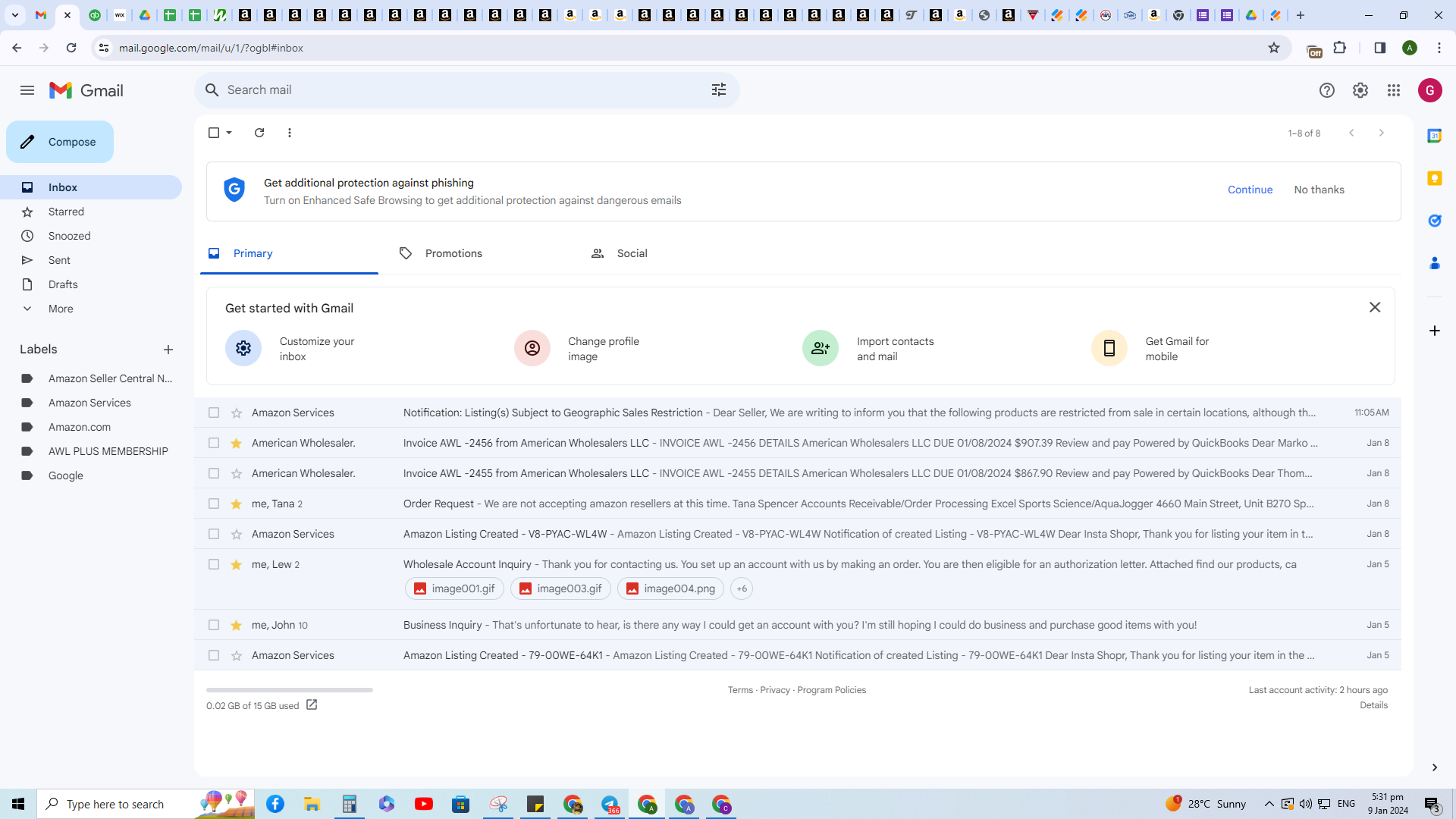
Task: Dismiss phishing banner with No thanks
Action: pos(1319,190)
